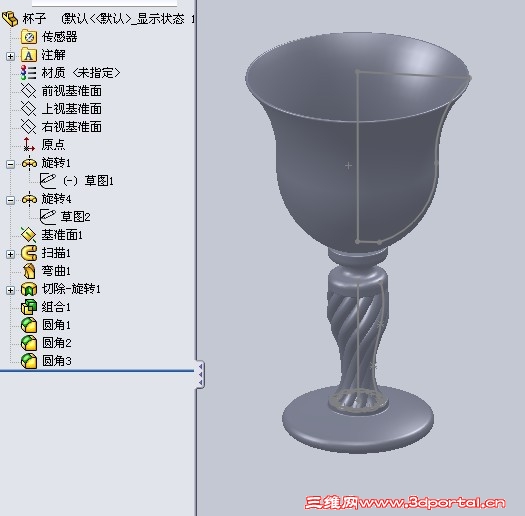The width and height of the screenshot is (525, 516).
Task: Select the 传感器 sensors folder icon
Action: pyautogui.click(x=29, y=37)
